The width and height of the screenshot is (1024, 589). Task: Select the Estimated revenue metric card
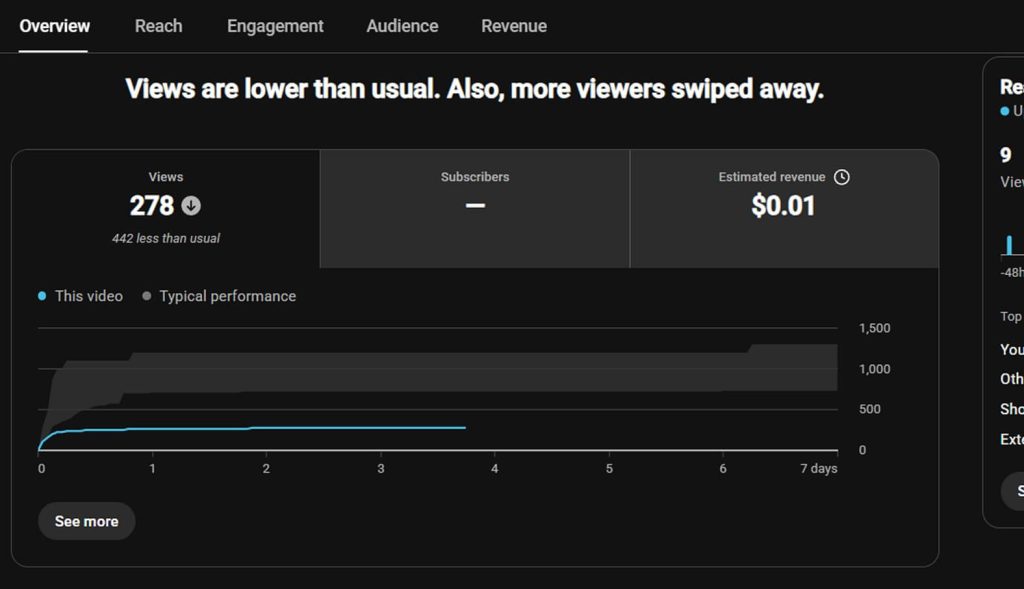784,209
